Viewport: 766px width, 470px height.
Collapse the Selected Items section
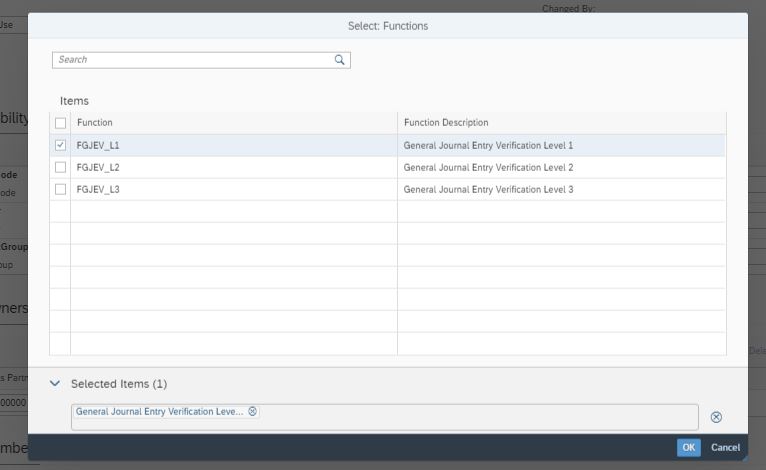(55, 384)
